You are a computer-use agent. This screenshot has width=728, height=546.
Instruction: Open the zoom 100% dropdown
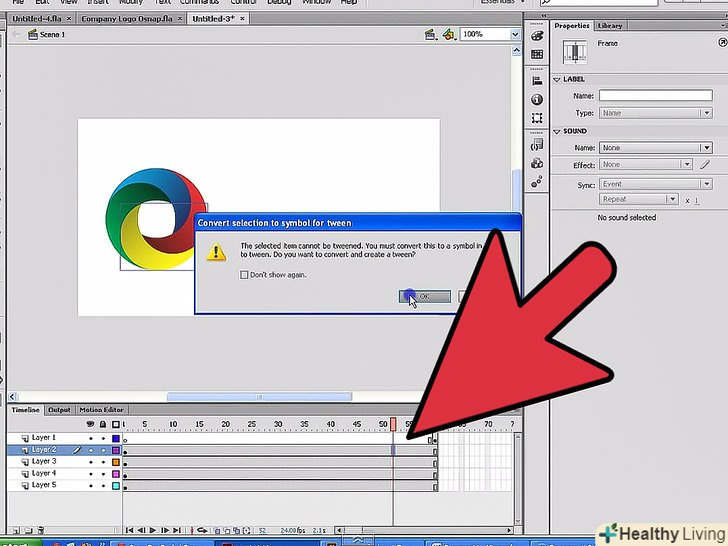514,34
